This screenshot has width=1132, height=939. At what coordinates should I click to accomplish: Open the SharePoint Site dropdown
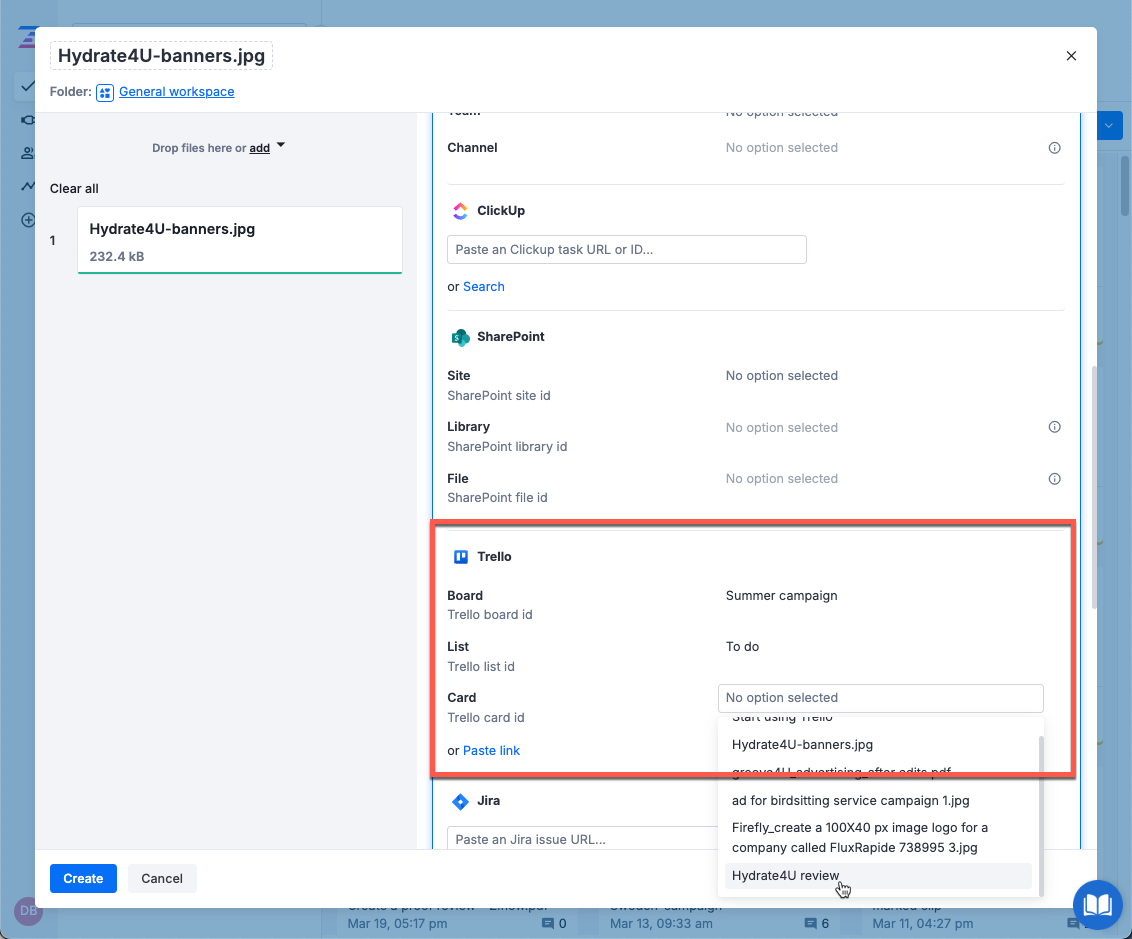click(782, 376)
